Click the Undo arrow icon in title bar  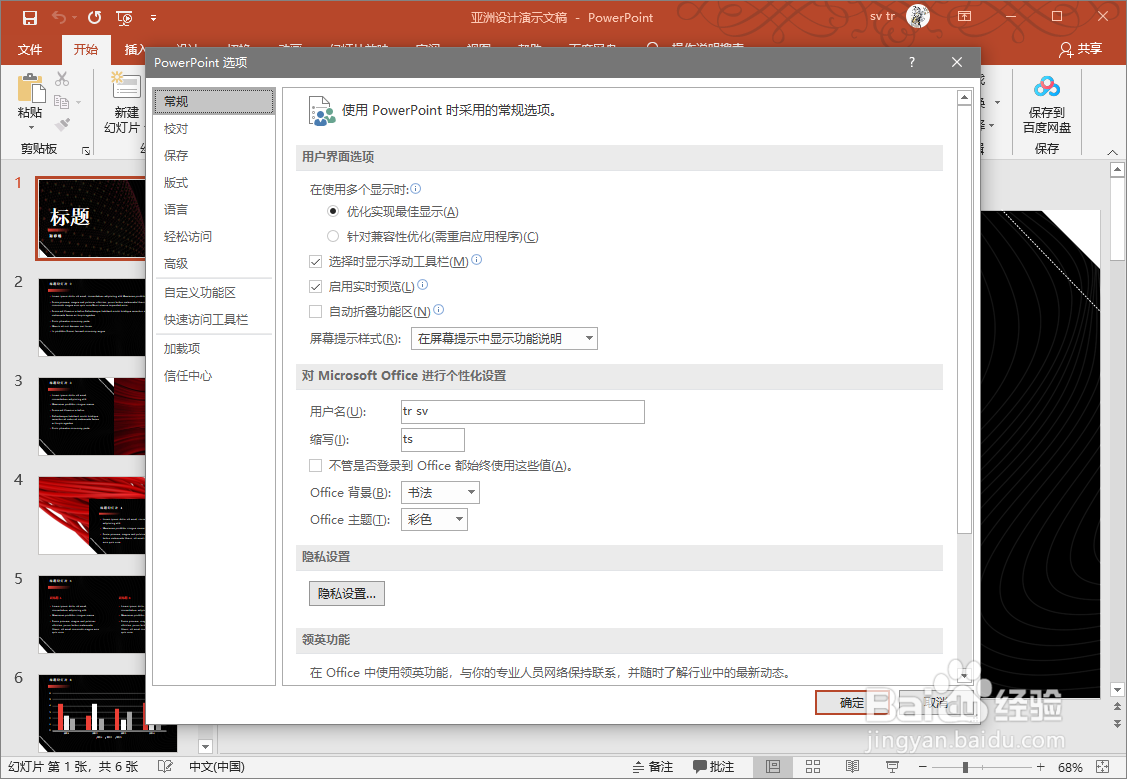(59, 17)
